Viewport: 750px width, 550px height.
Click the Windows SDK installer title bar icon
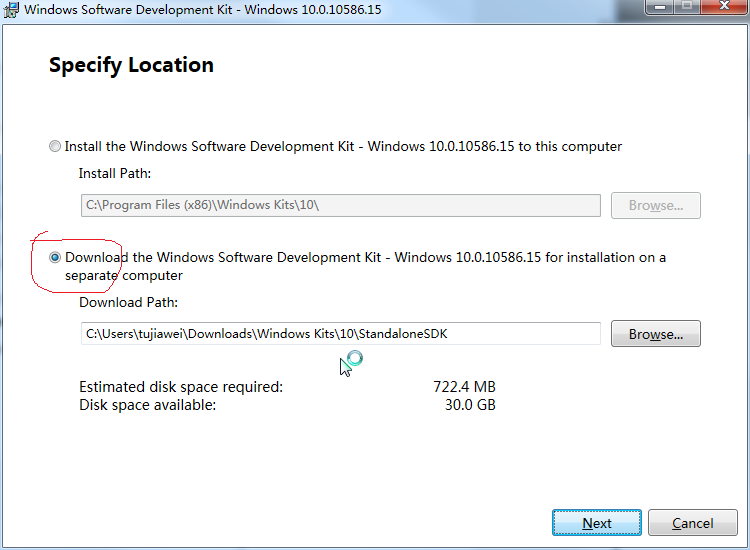point(11,10)
